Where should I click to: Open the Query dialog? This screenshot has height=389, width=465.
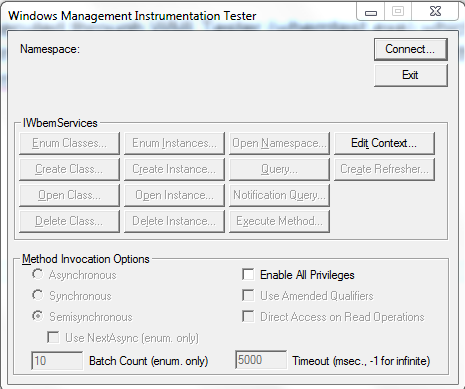pos(279,169)
